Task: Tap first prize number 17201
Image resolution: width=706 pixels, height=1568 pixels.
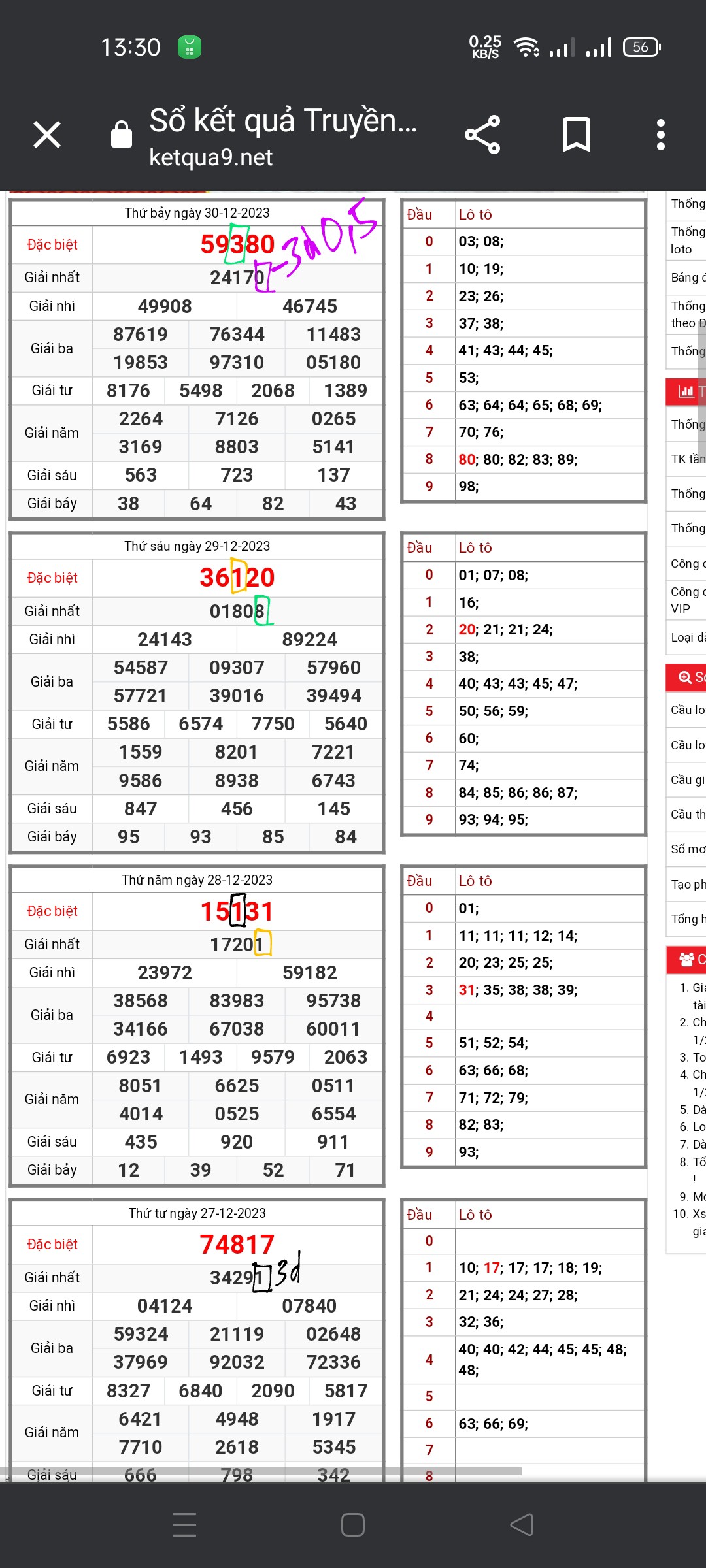Action: coord(237,944)
